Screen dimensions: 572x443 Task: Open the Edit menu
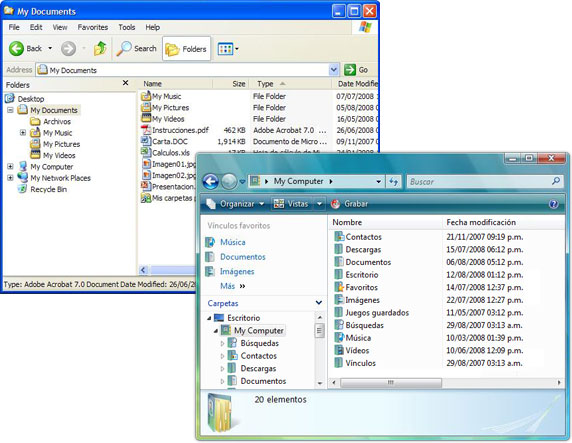[x=36, y=27]
